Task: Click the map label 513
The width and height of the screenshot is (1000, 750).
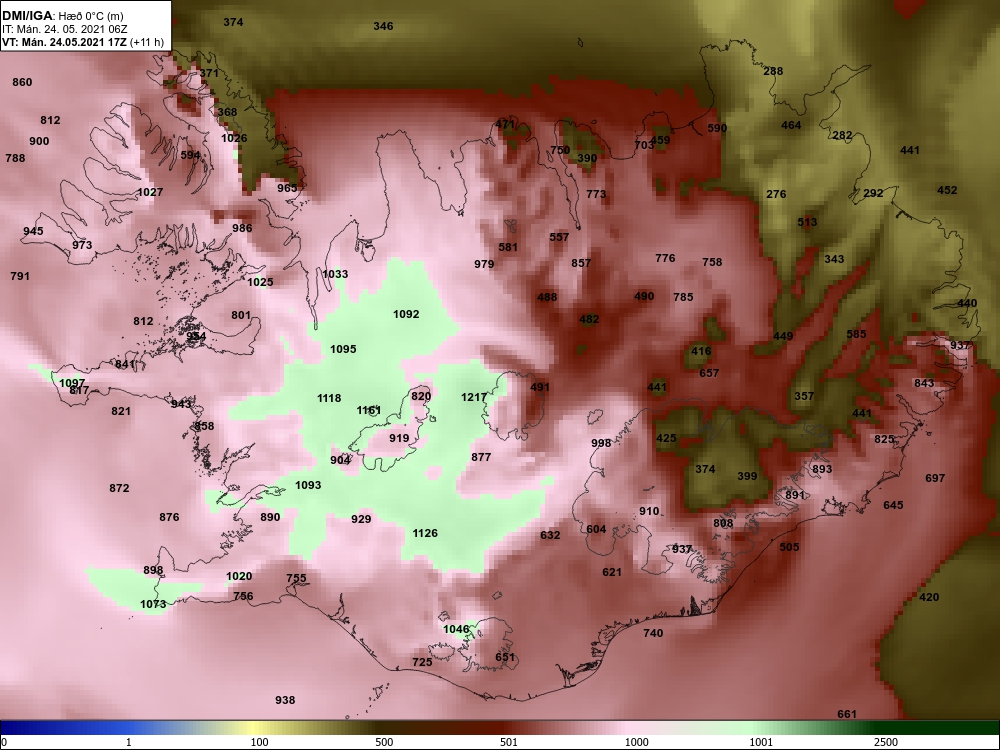Action: (x=807, y=222)
